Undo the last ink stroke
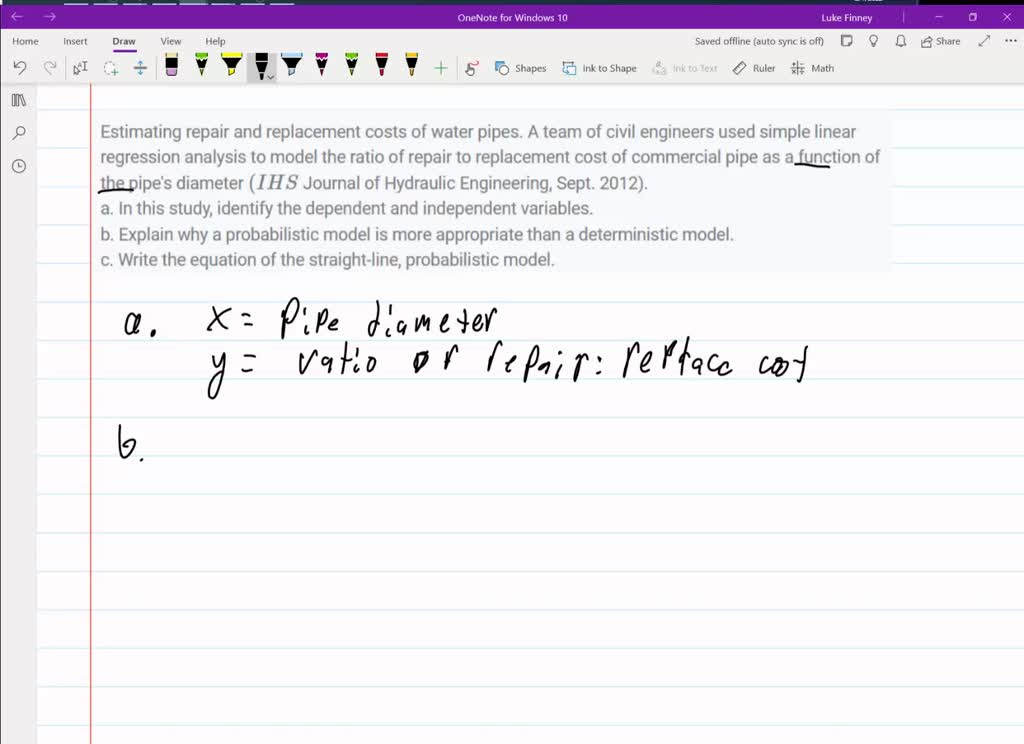This screenshot has width=1024, height=744. tap(20, 68)
